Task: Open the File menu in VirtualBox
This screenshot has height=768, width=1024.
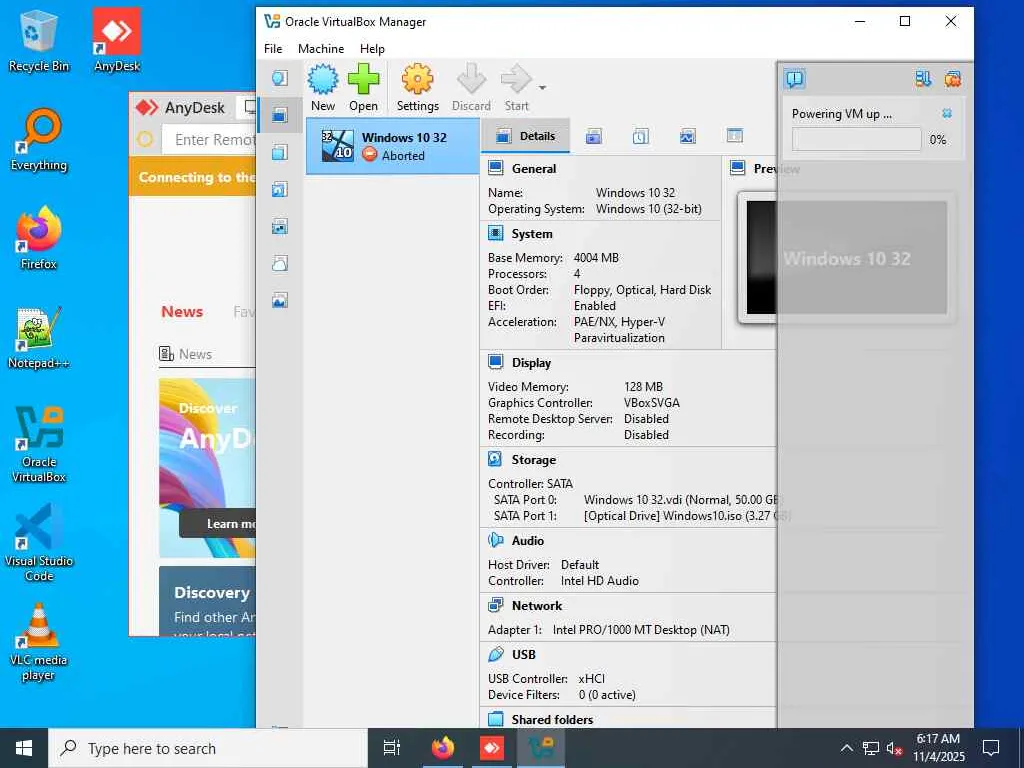Action: (x=273, y=48)
